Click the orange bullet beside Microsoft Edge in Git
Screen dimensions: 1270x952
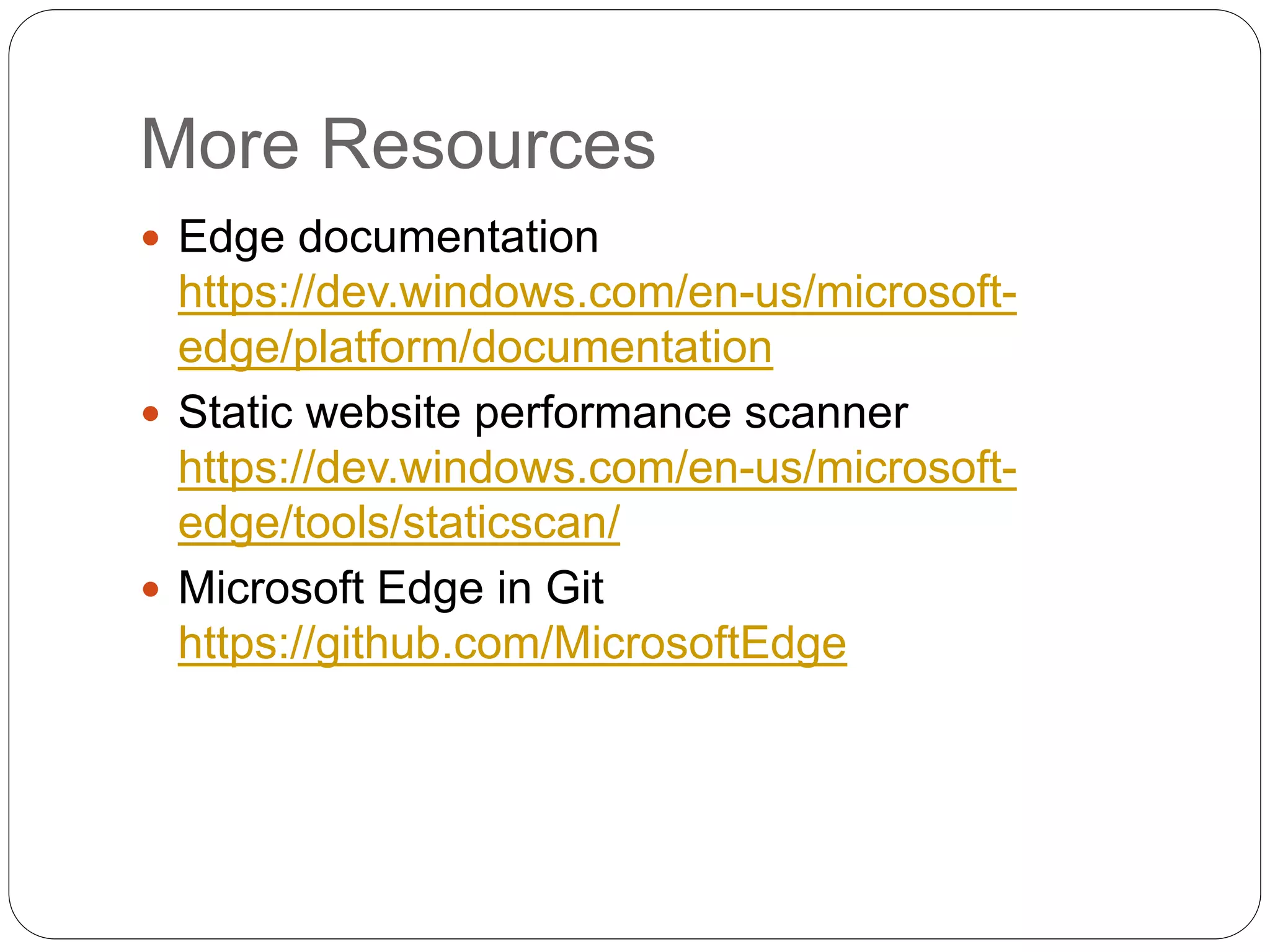pos(151,589)
